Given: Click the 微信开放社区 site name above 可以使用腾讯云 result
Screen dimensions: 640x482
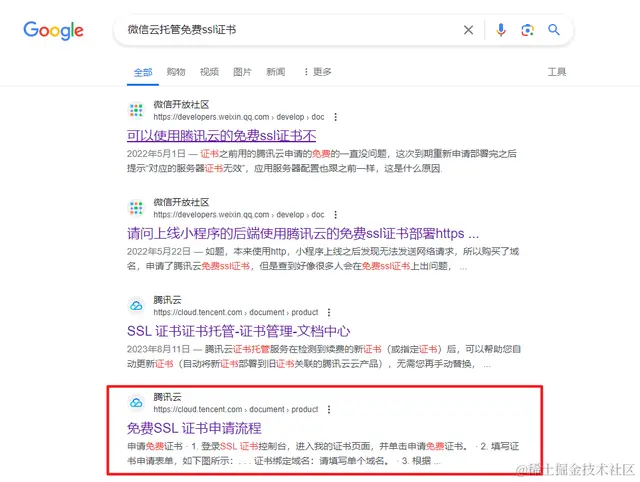Looking at the screenshot, I should pos(181,104).
